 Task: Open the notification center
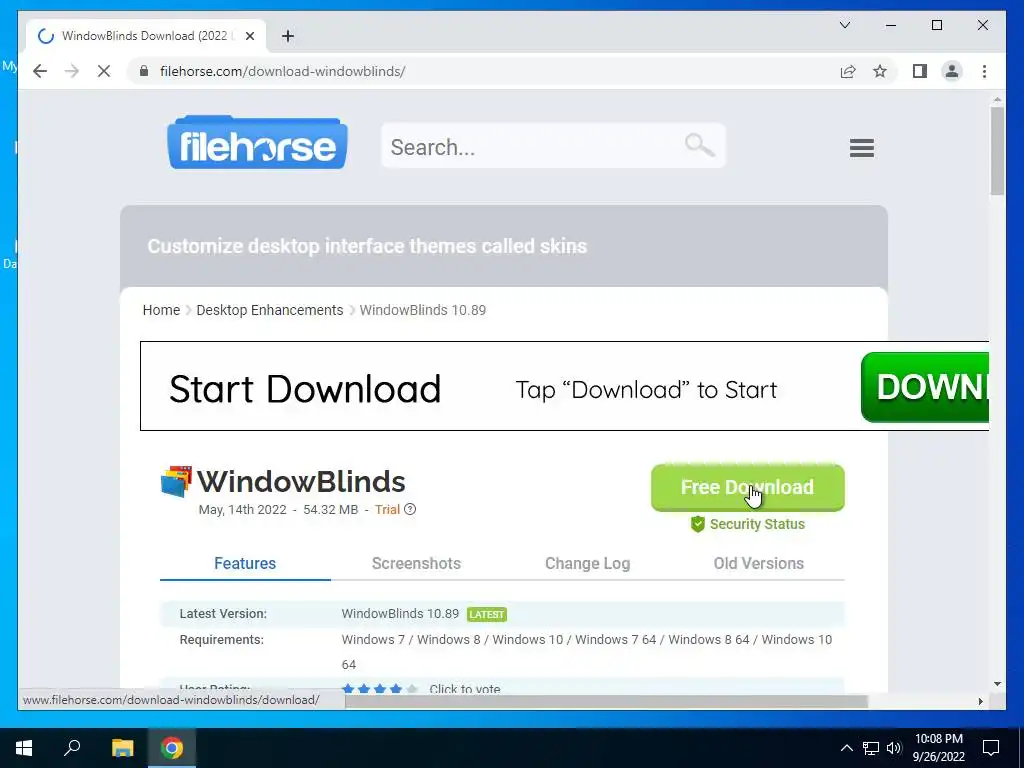coord(991,748)
